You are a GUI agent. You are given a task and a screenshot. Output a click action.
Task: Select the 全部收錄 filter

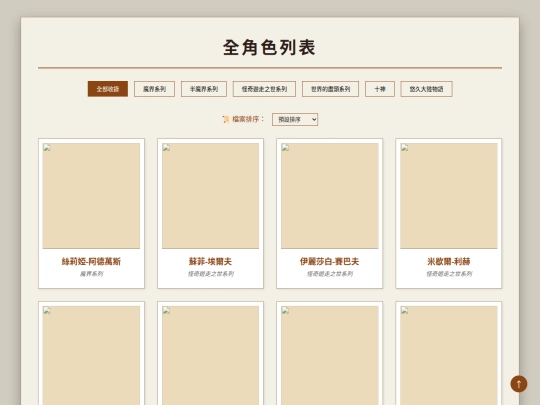[108, 89]
